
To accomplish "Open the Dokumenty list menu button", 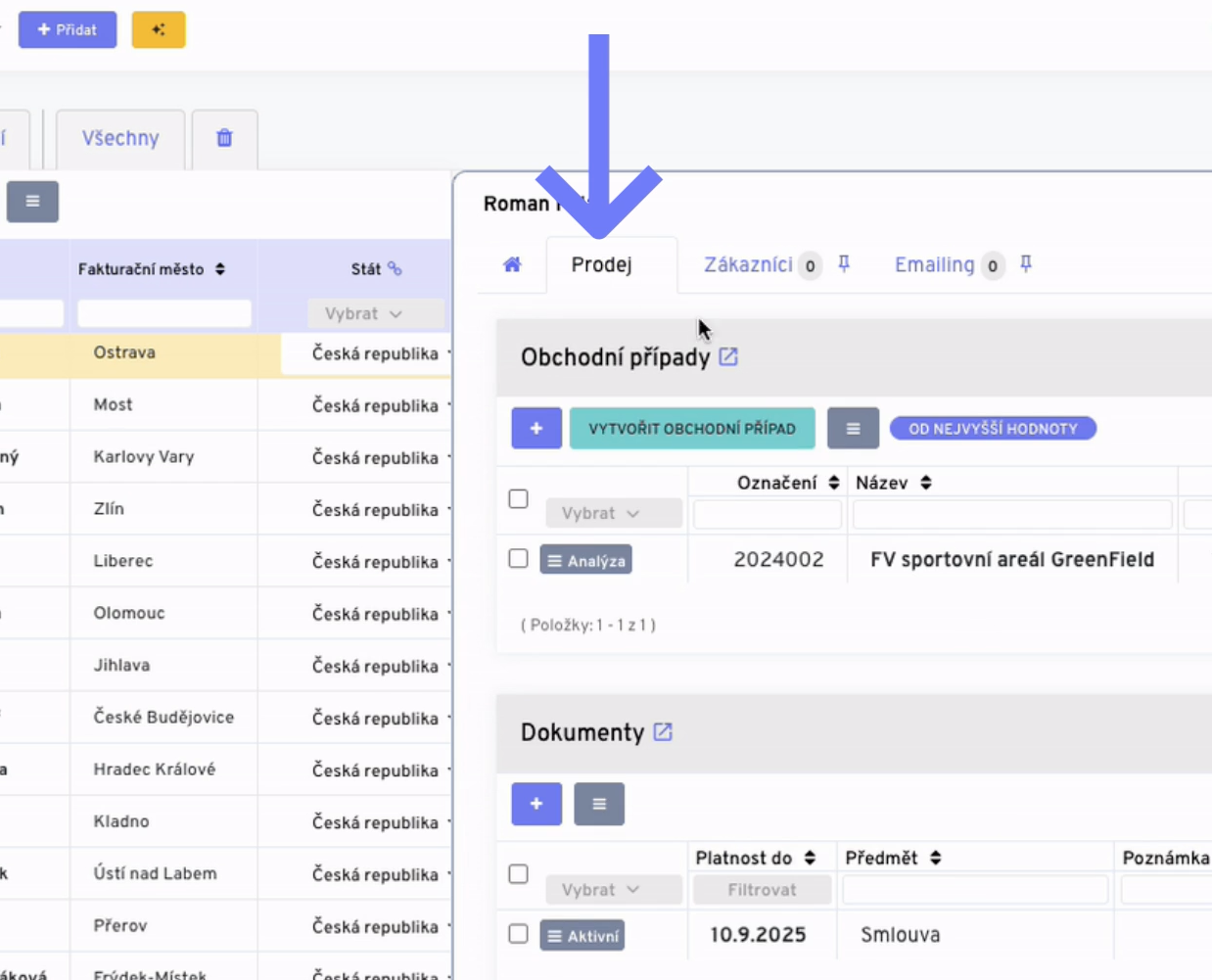I will coord(598,804).
